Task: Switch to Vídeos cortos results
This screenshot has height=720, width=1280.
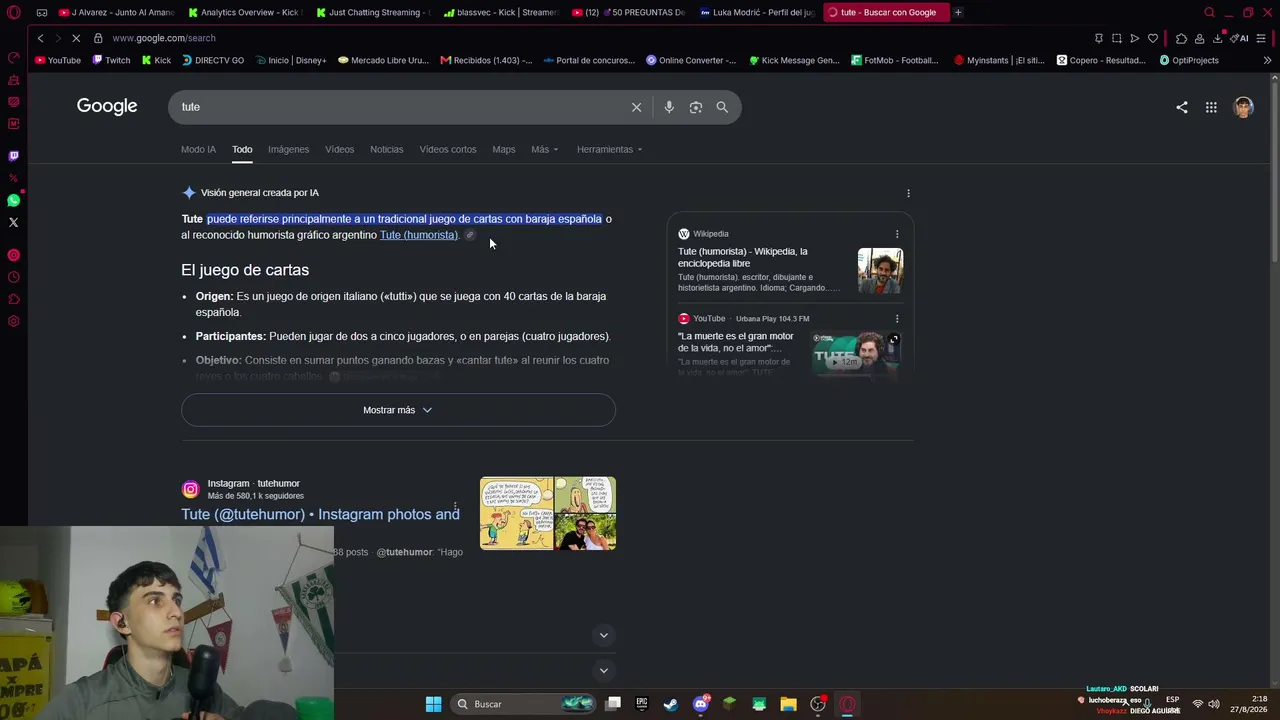Action: tap(448, 149)
